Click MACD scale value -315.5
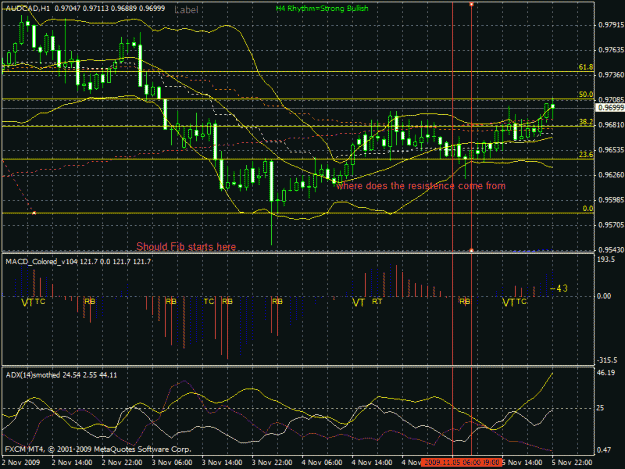 point(606,360)
